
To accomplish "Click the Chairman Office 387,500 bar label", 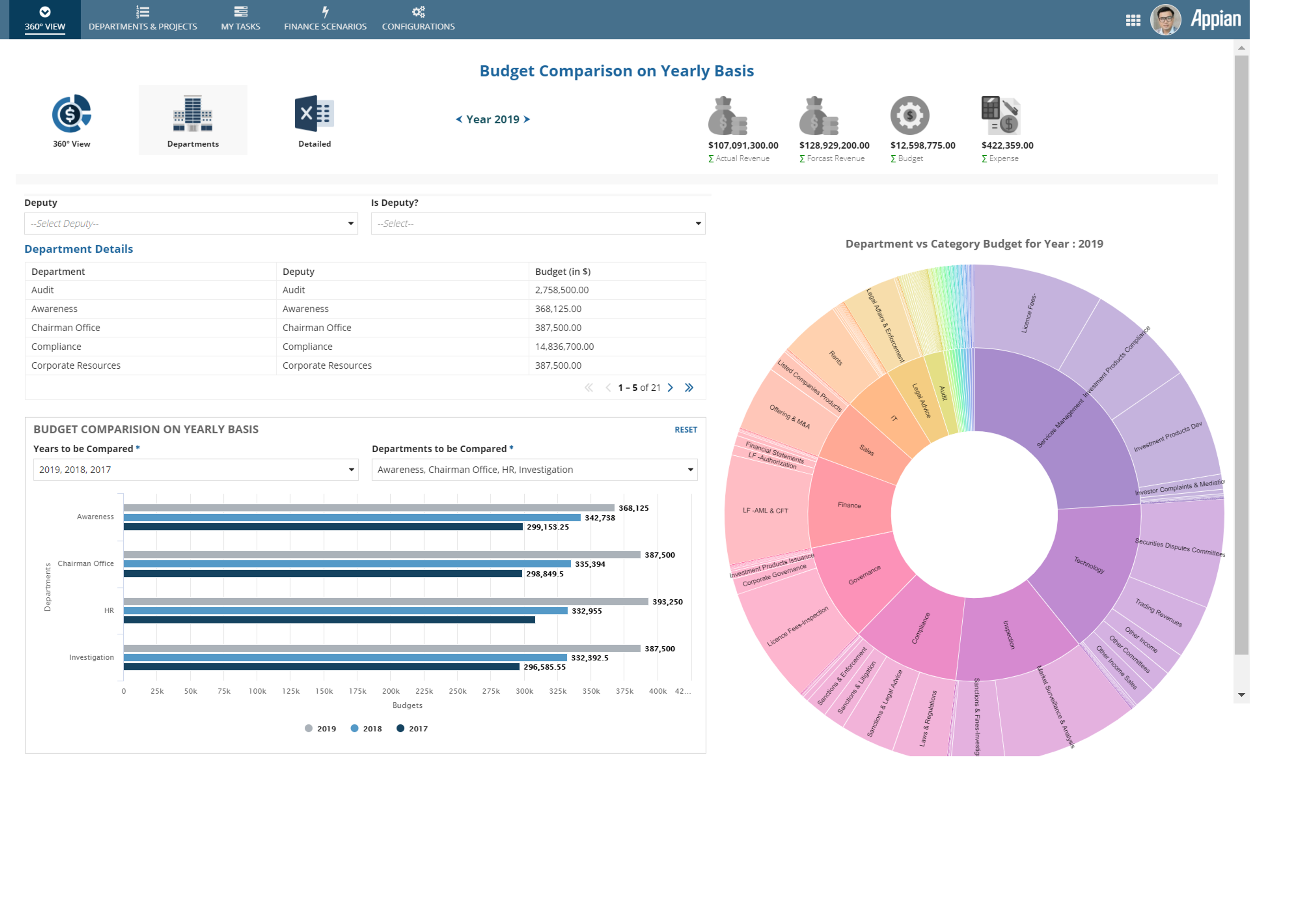I will pyautogui.click(x=660, y=555).
